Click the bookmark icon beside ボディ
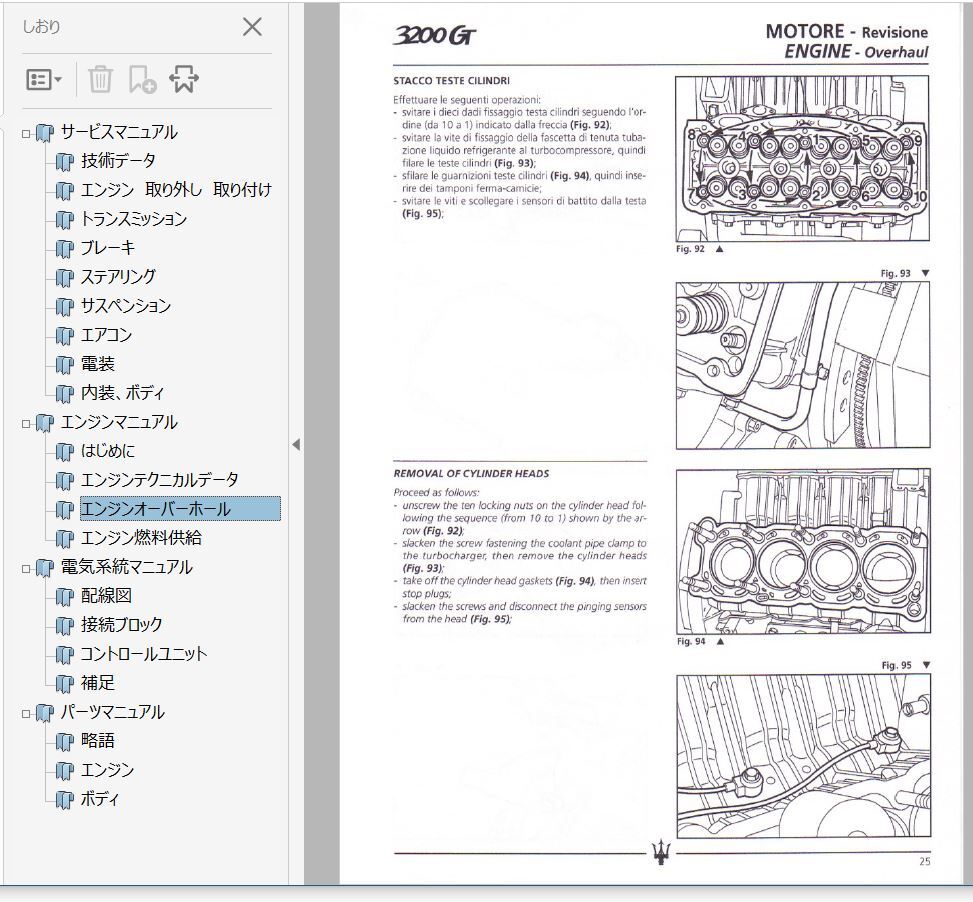Image resolution: width=973 pixels, height=902 pixels. 65,800
